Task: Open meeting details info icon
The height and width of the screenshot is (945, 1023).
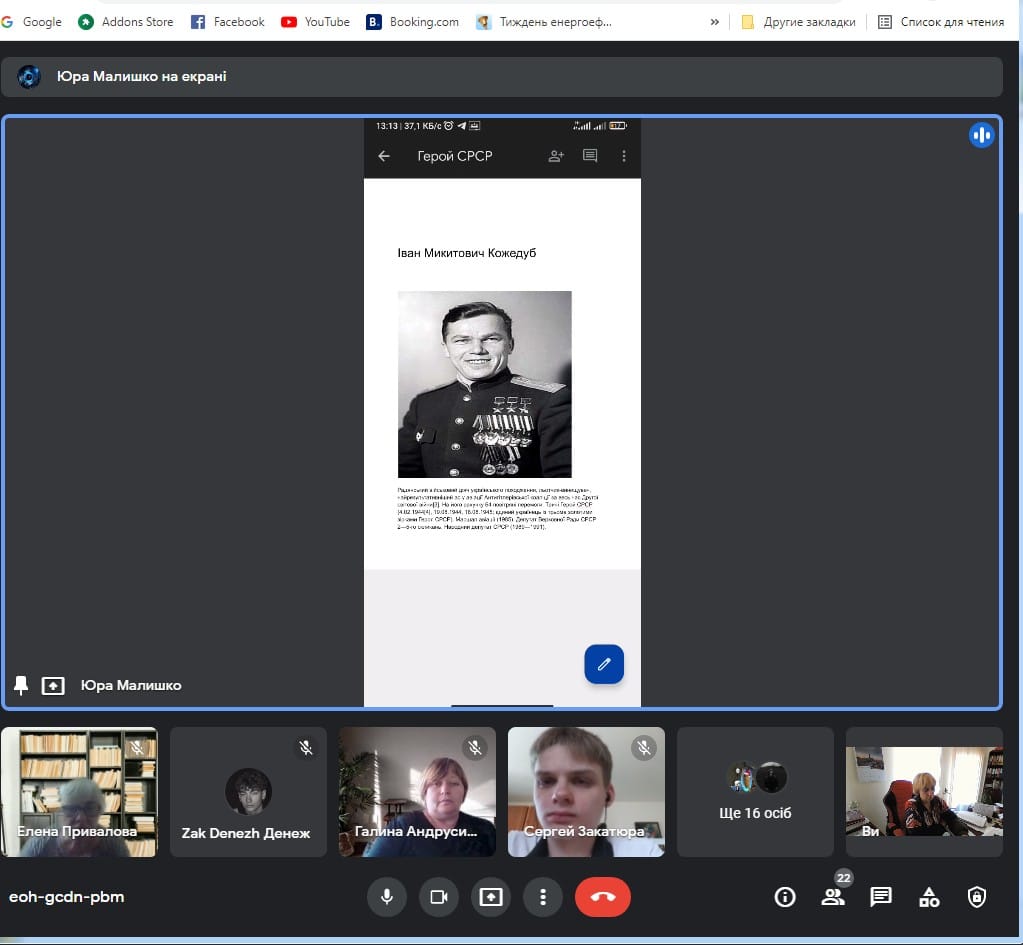Action: coord(785,897)
